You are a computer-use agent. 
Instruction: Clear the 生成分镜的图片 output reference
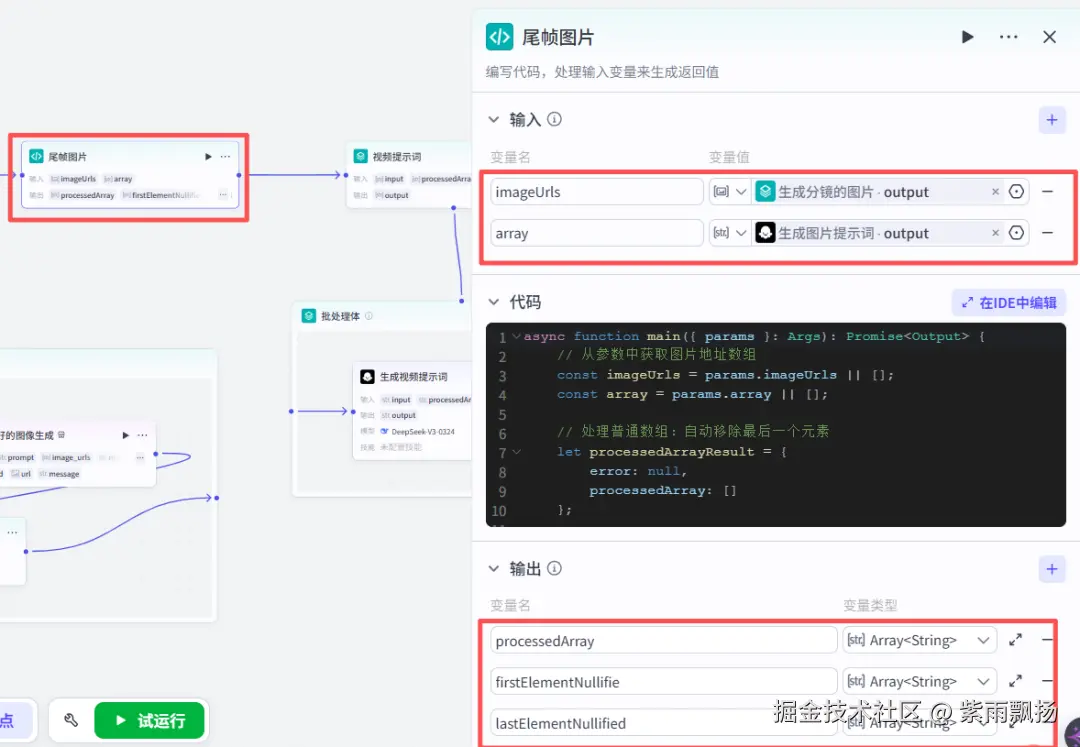(995, 192)
